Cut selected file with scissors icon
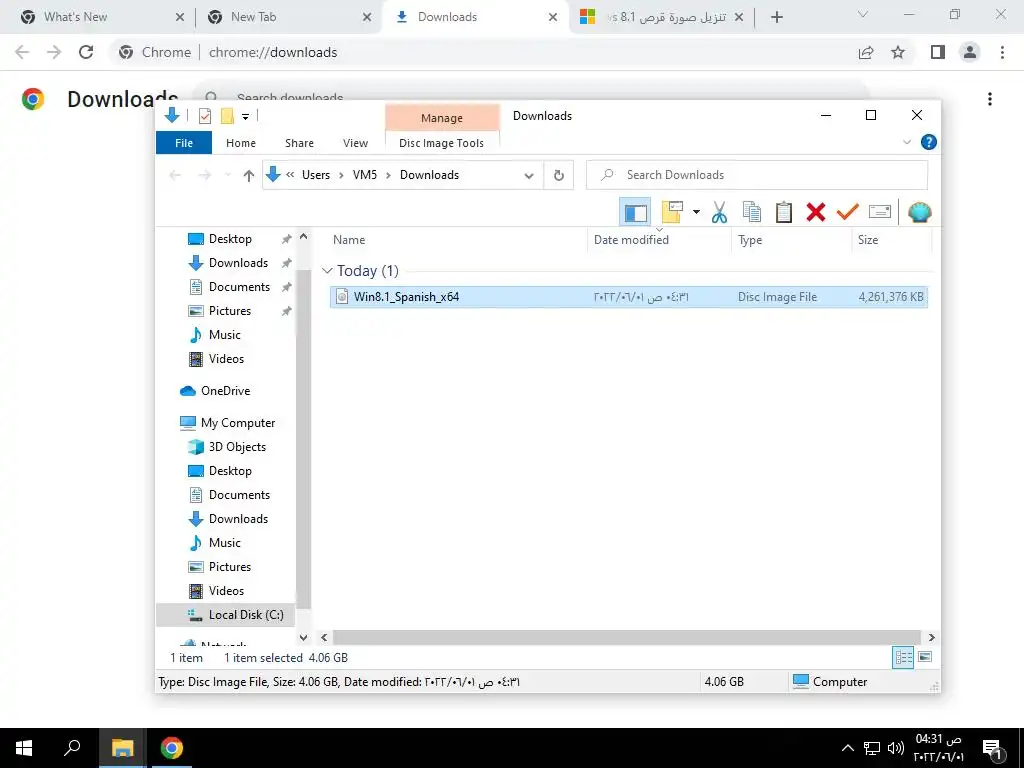This screenshot has width=1024, height=768. [x=719, y=212]
